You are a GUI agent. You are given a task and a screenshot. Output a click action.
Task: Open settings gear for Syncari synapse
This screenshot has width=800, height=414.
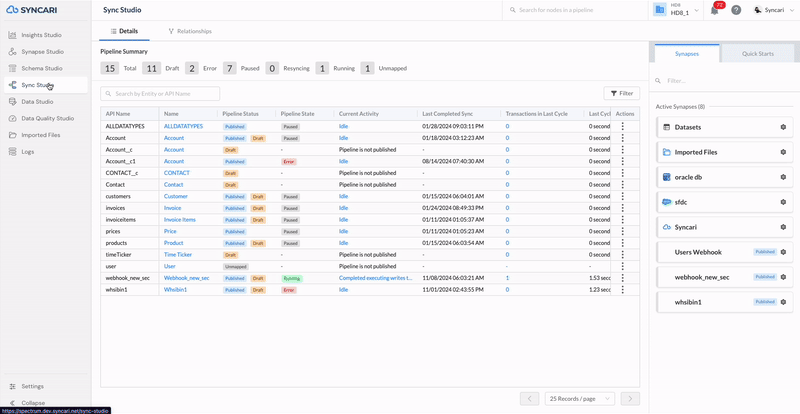pos(783,227)
